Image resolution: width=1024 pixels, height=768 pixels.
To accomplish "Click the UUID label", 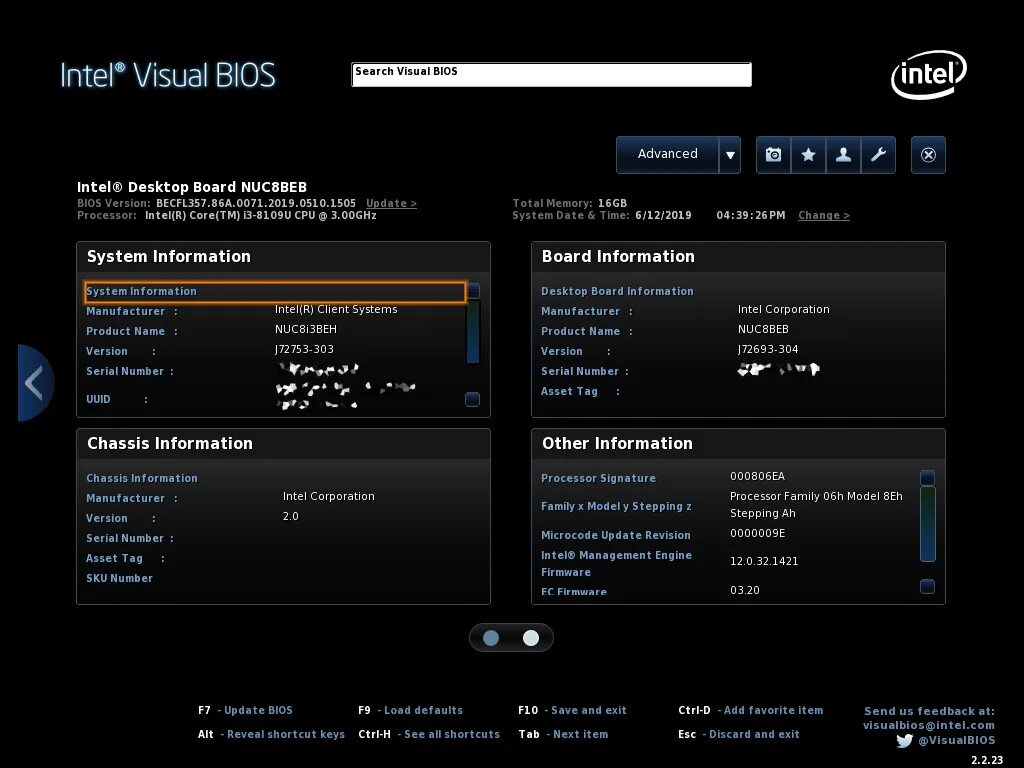I will pos(98,399).
